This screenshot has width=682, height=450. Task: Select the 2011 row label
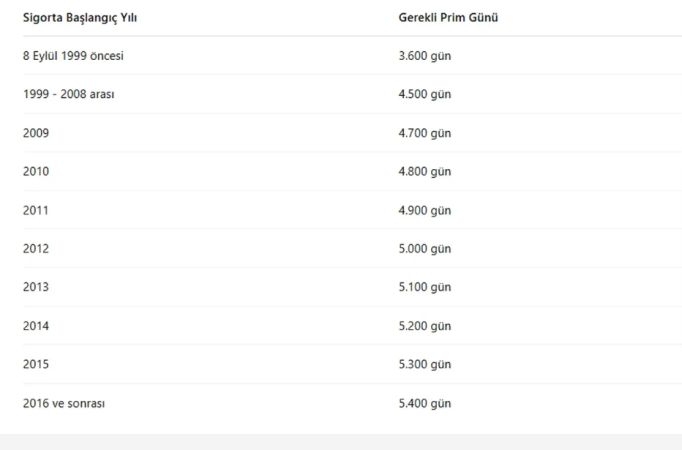pos(36,210)
